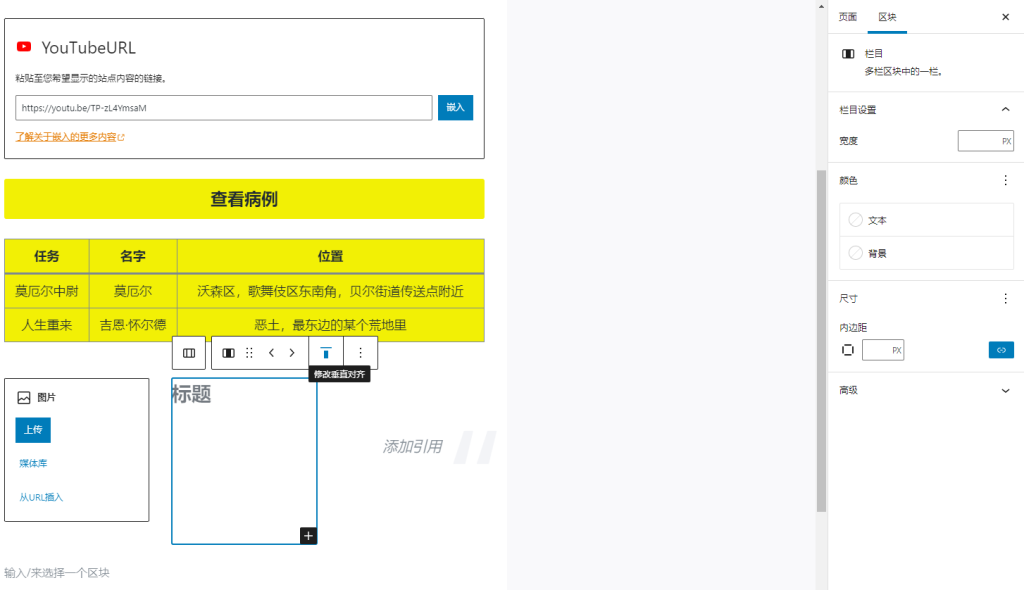
Task: Focus the YouTube URL input field
Action: tap(223, 108)
